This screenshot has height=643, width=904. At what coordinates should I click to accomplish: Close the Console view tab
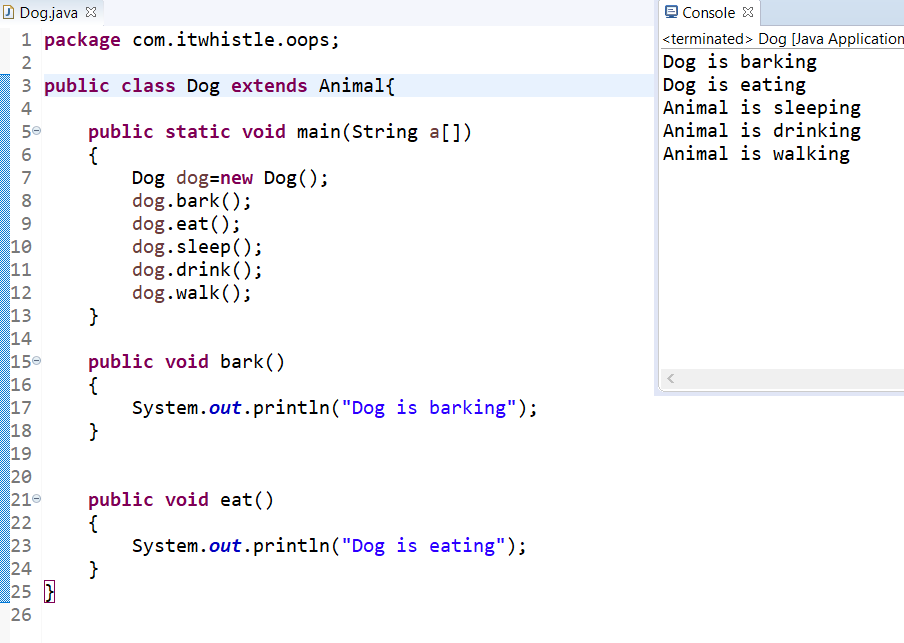pos(747,13)
